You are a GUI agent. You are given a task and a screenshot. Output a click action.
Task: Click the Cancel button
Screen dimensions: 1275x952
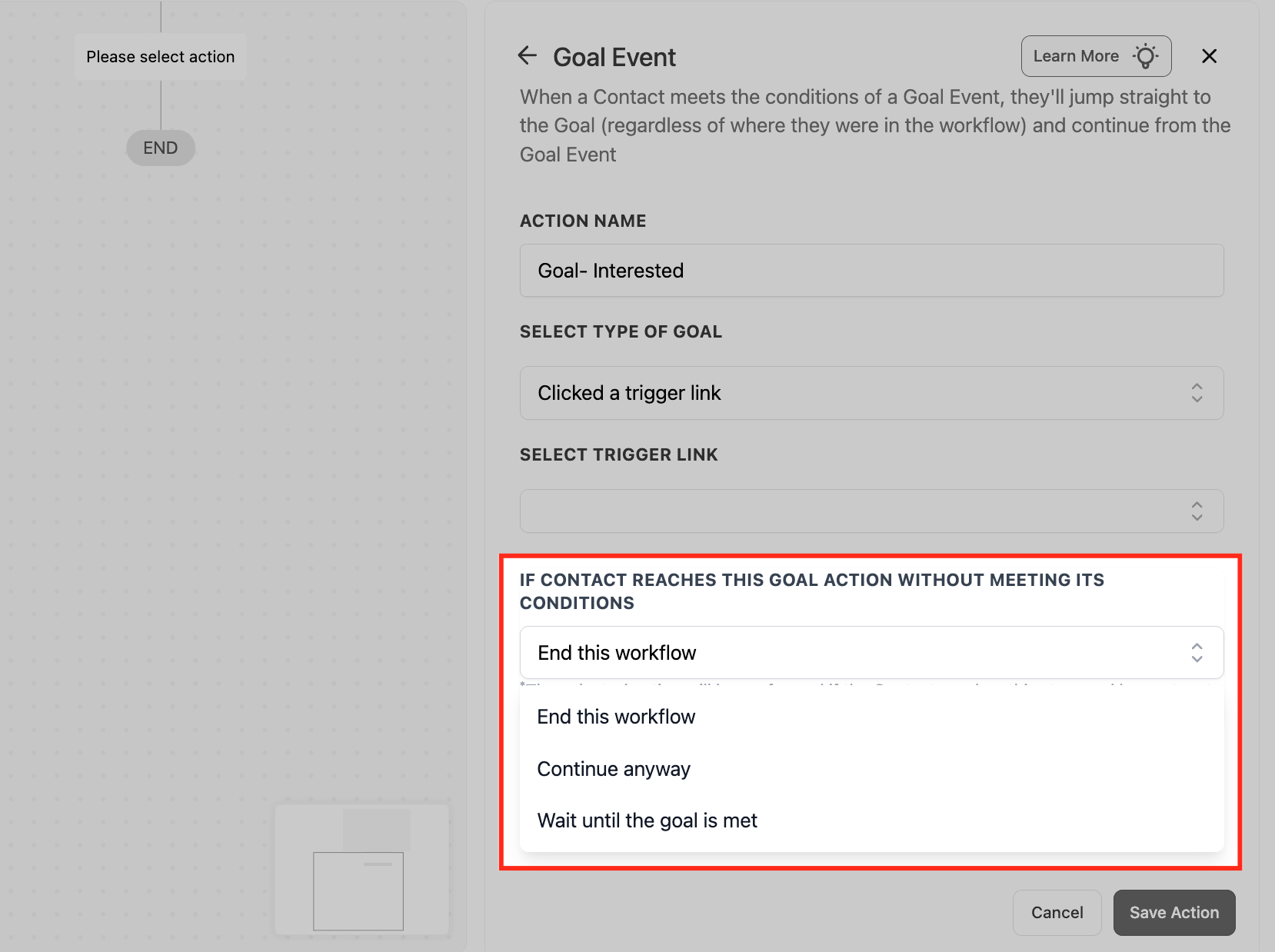coord(1057,913)
